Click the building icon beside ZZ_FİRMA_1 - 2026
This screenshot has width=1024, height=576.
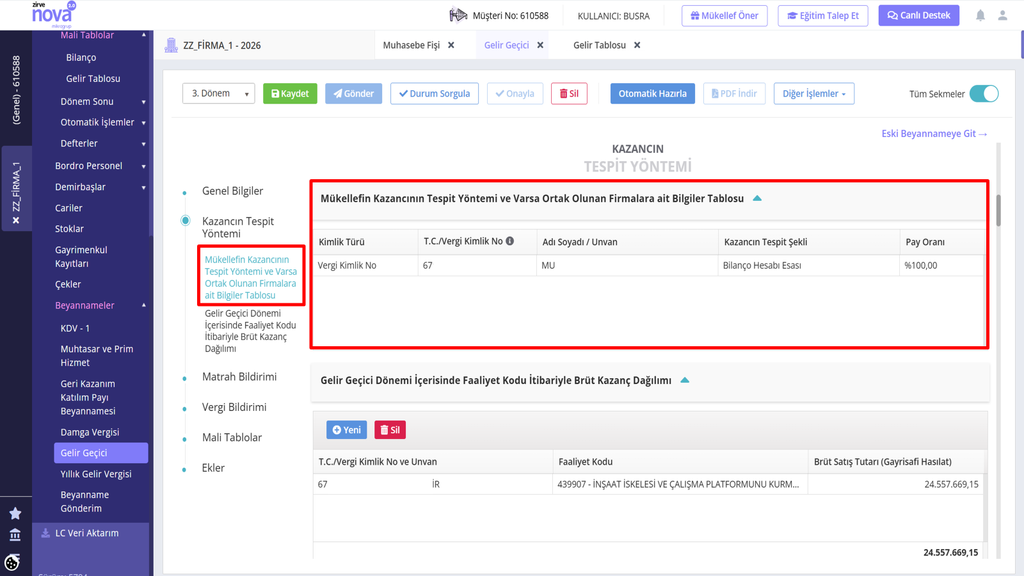(171, 45)
